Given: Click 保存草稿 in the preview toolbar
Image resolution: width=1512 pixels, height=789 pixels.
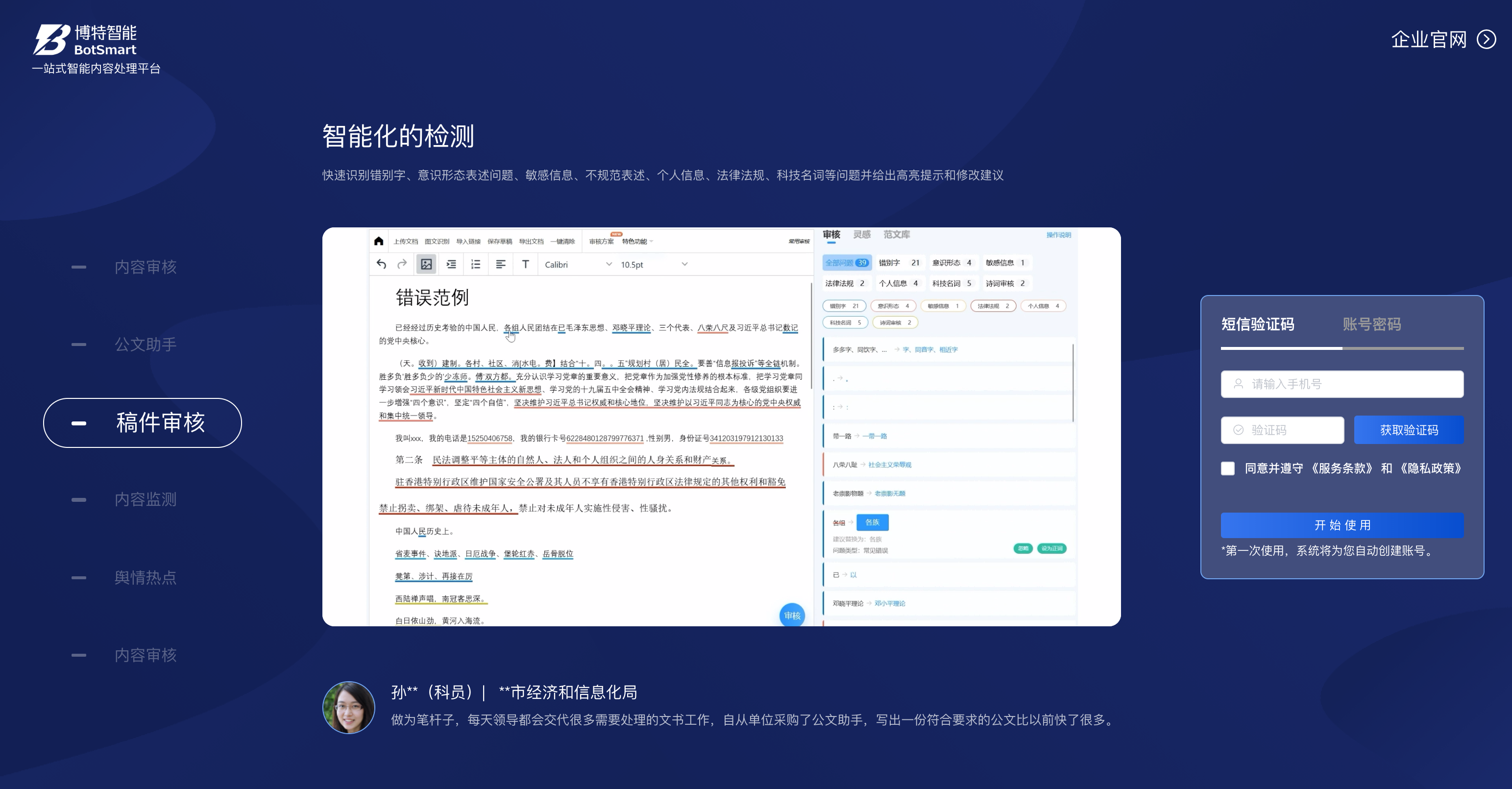Looking at the screenshot, I should click(x=499, y=241).
